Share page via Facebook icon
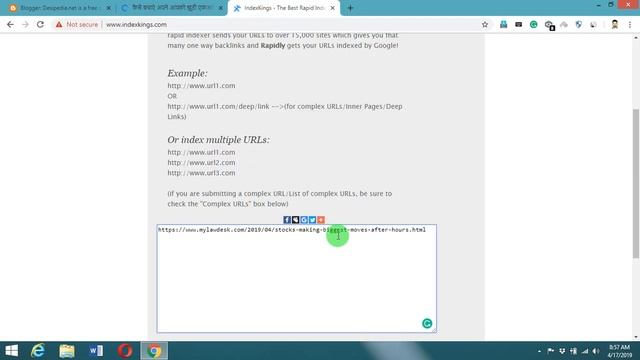 click(x=287, y=220)
